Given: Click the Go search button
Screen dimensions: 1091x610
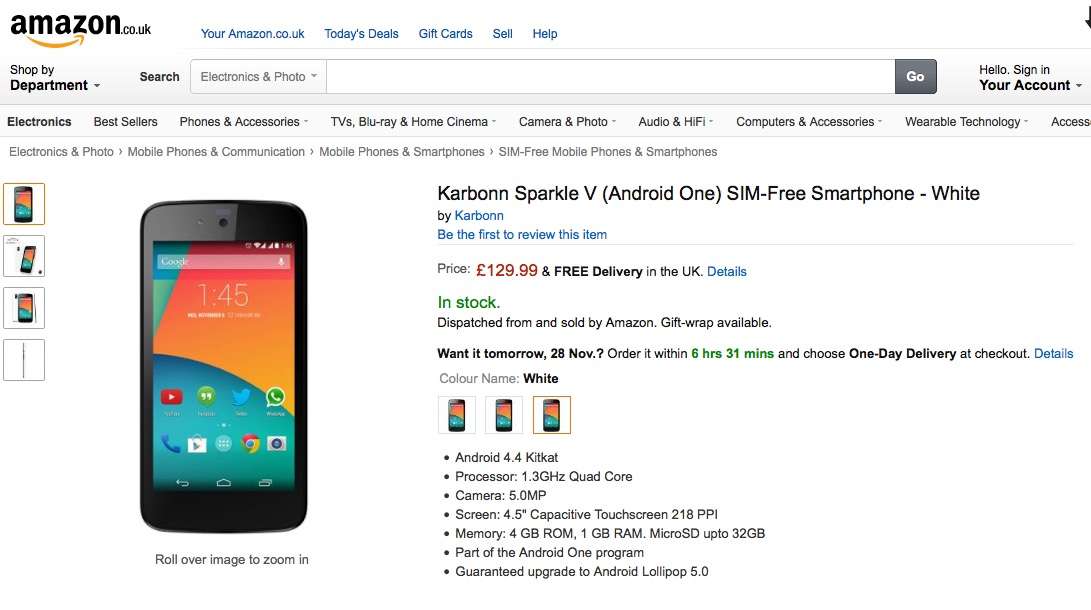Looking at the screenshot, I should pos(915,77).
